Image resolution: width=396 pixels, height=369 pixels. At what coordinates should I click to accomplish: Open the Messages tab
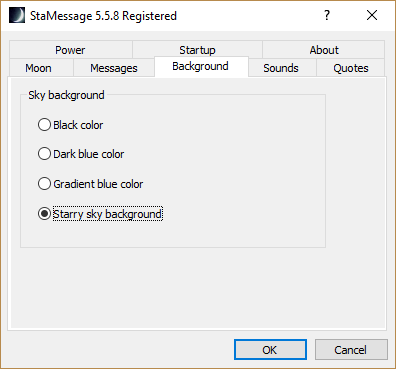pos(114,68)
